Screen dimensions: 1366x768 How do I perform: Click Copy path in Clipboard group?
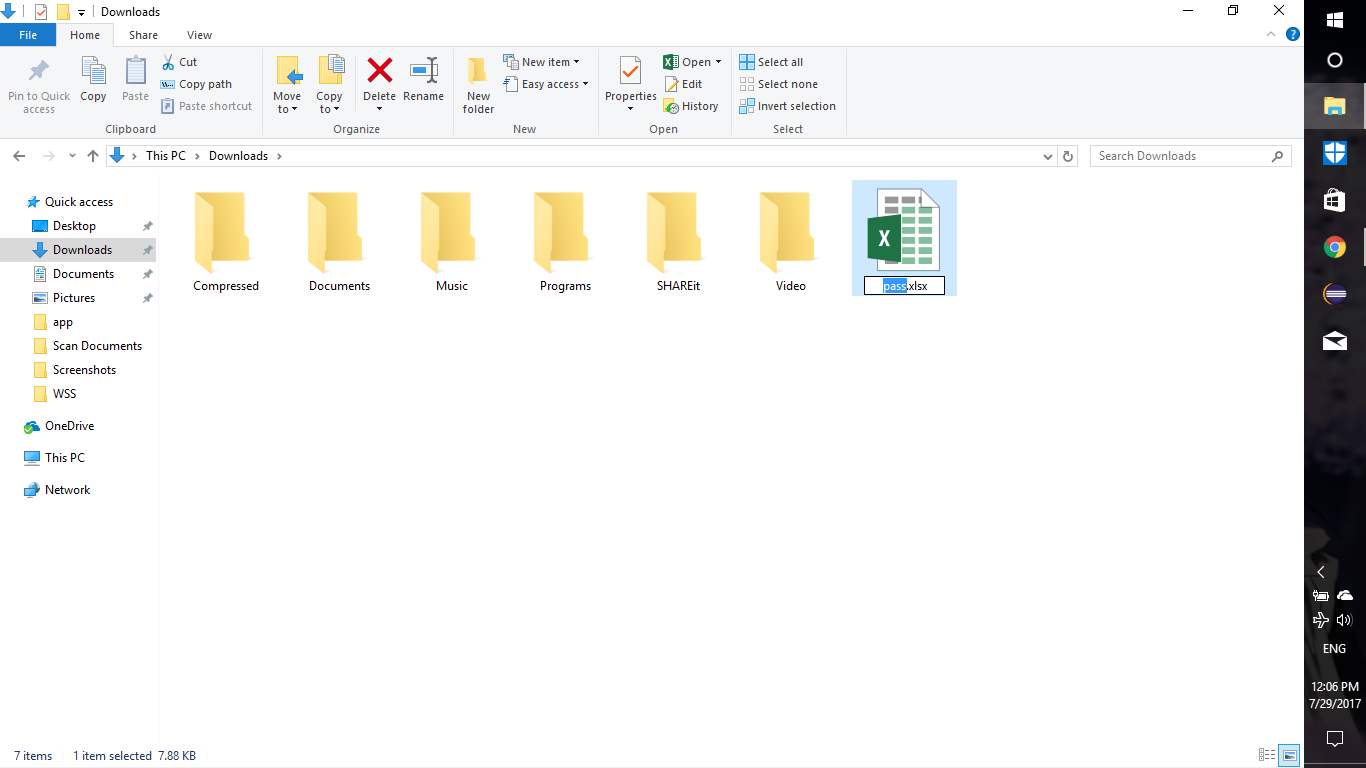196,84
